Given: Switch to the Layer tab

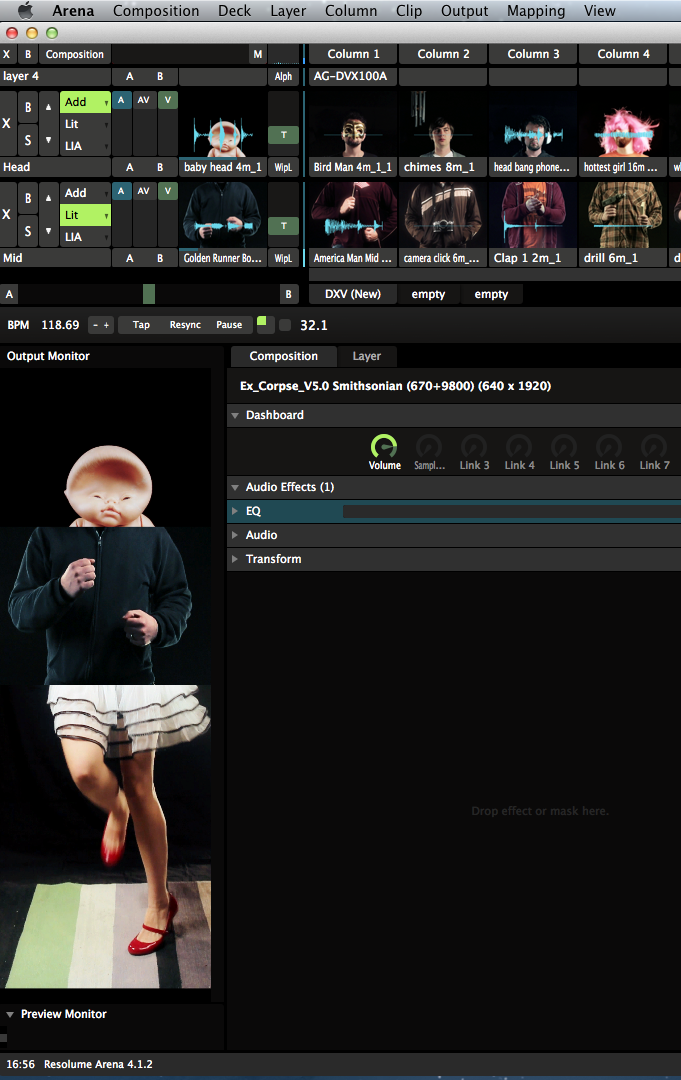Looking at the screenshot, I should point(366,356).
